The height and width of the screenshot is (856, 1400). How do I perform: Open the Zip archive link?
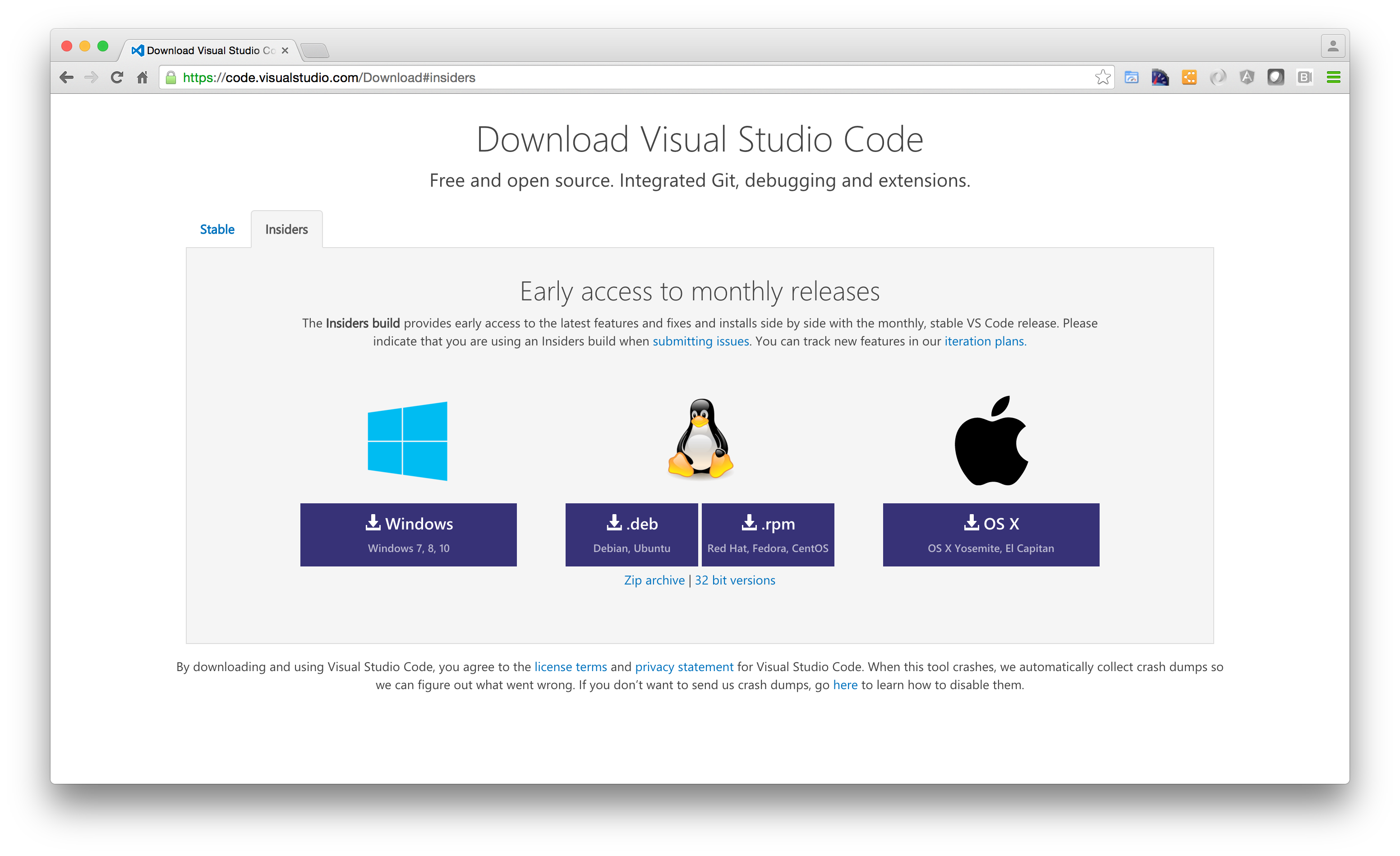click(654, 580)
